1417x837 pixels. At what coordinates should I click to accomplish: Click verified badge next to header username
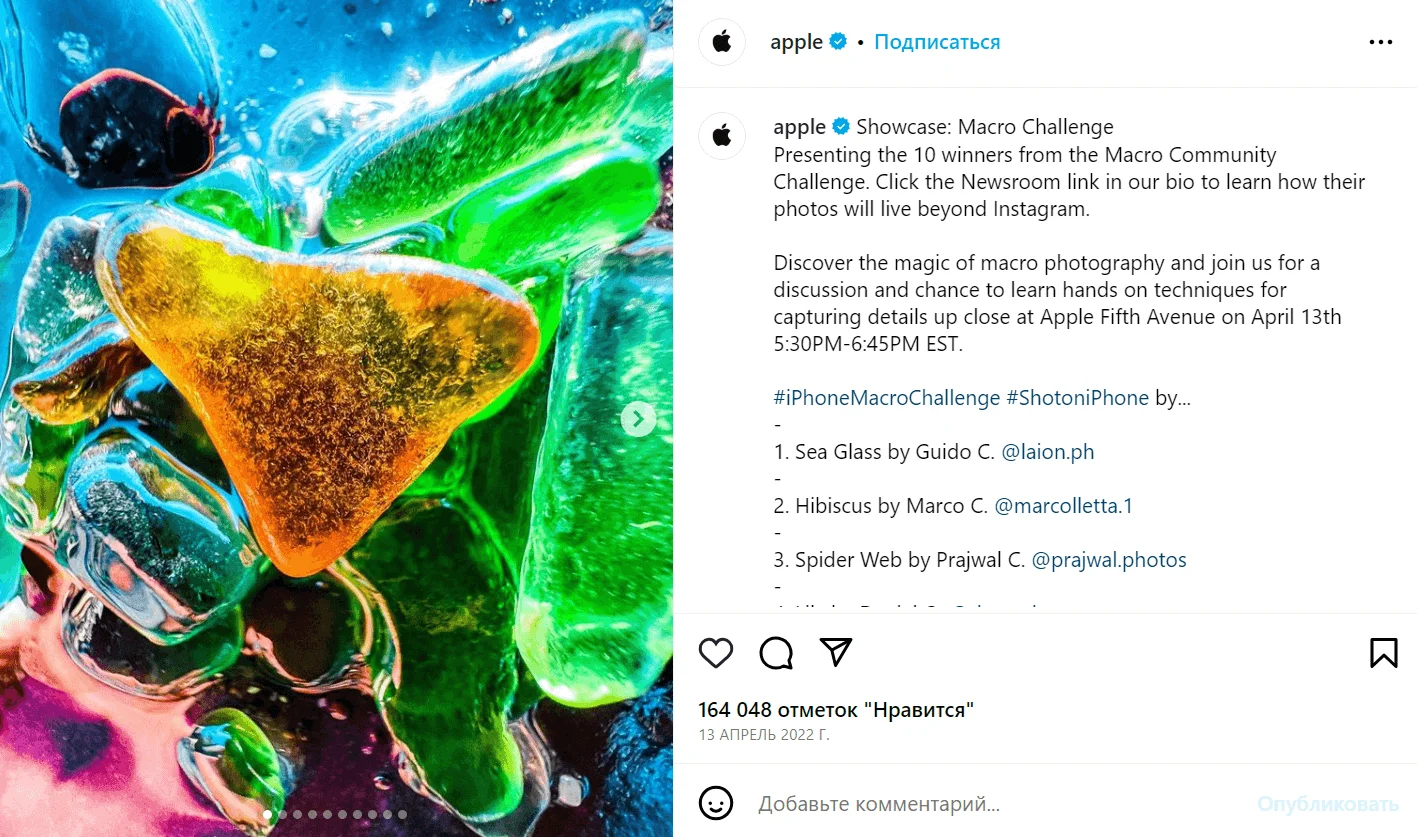click(839, 42)
